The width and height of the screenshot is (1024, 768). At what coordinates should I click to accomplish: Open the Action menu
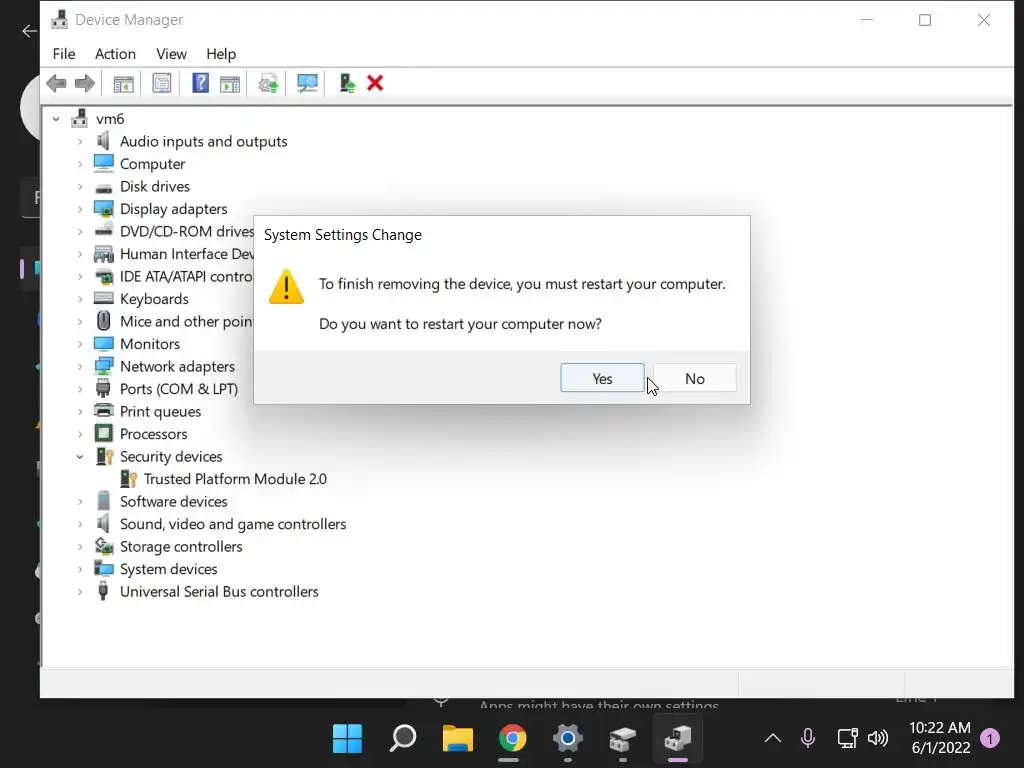[x=116, y=54]
